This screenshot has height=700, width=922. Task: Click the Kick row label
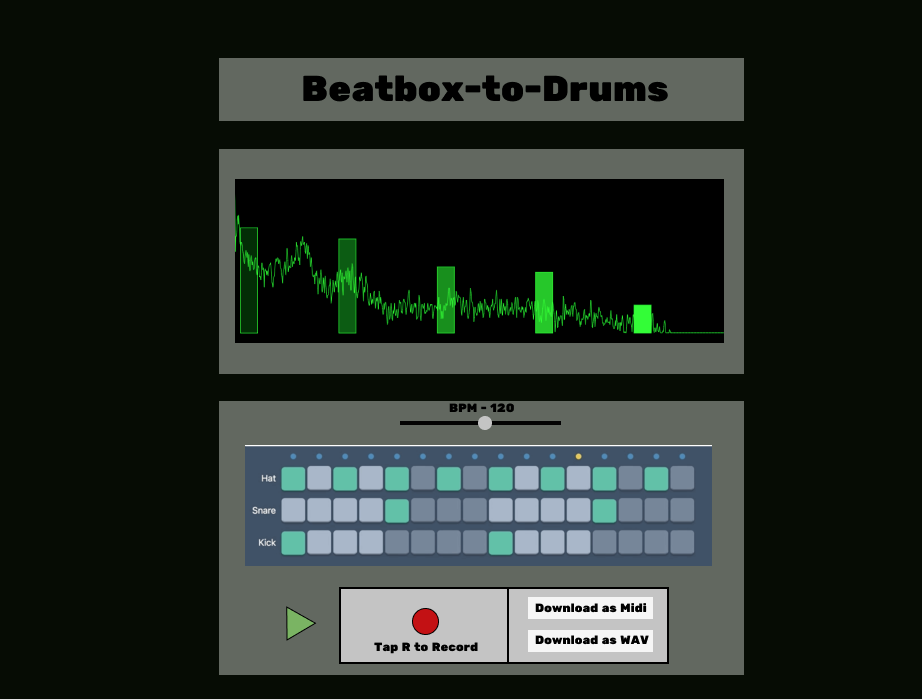point(267,542)
